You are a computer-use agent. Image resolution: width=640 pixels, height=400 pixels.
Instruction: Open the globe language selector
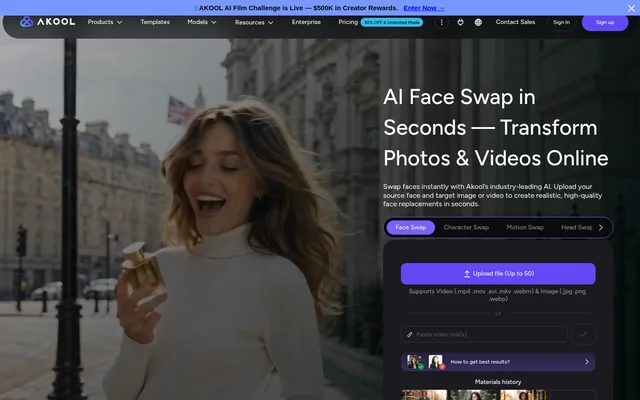point(478,22)
